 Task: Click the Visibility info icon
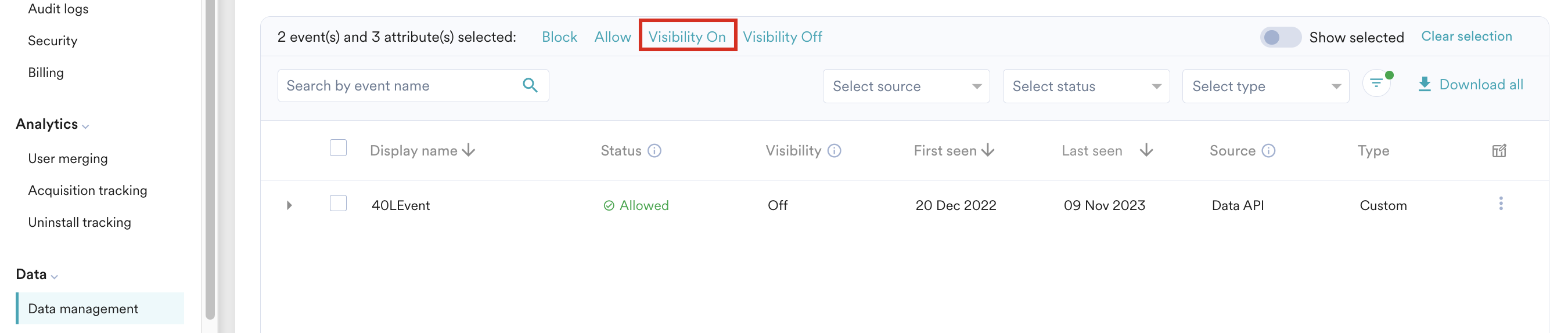(x=834, y=151)
